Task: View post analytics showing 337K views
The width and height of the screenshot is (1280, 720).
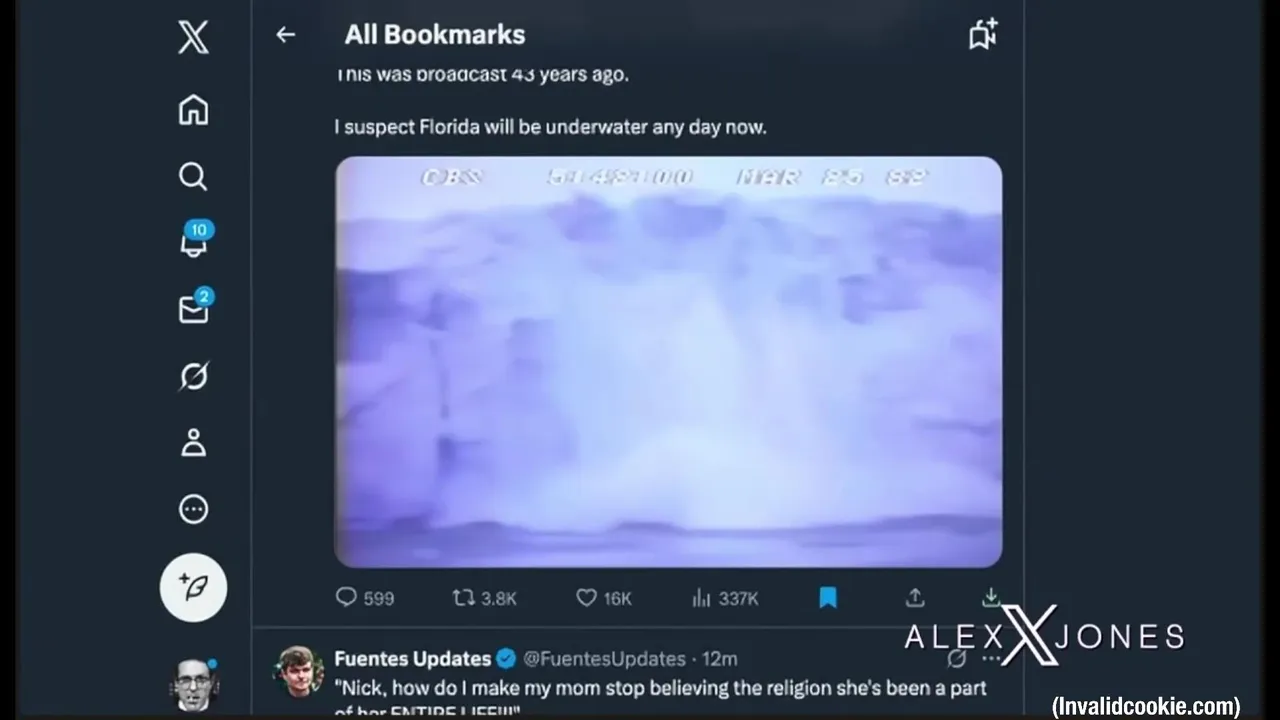Action: [725, 598]
